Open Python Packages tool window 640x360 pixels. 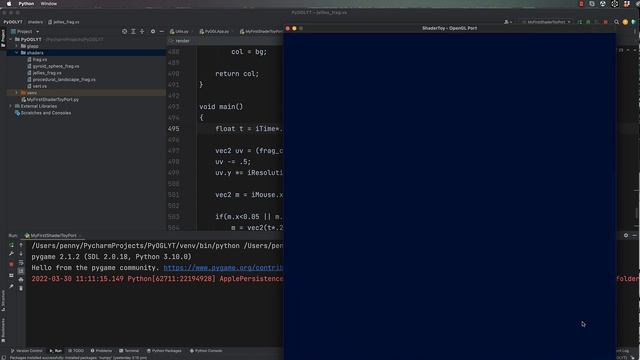[x=164, y=351]
